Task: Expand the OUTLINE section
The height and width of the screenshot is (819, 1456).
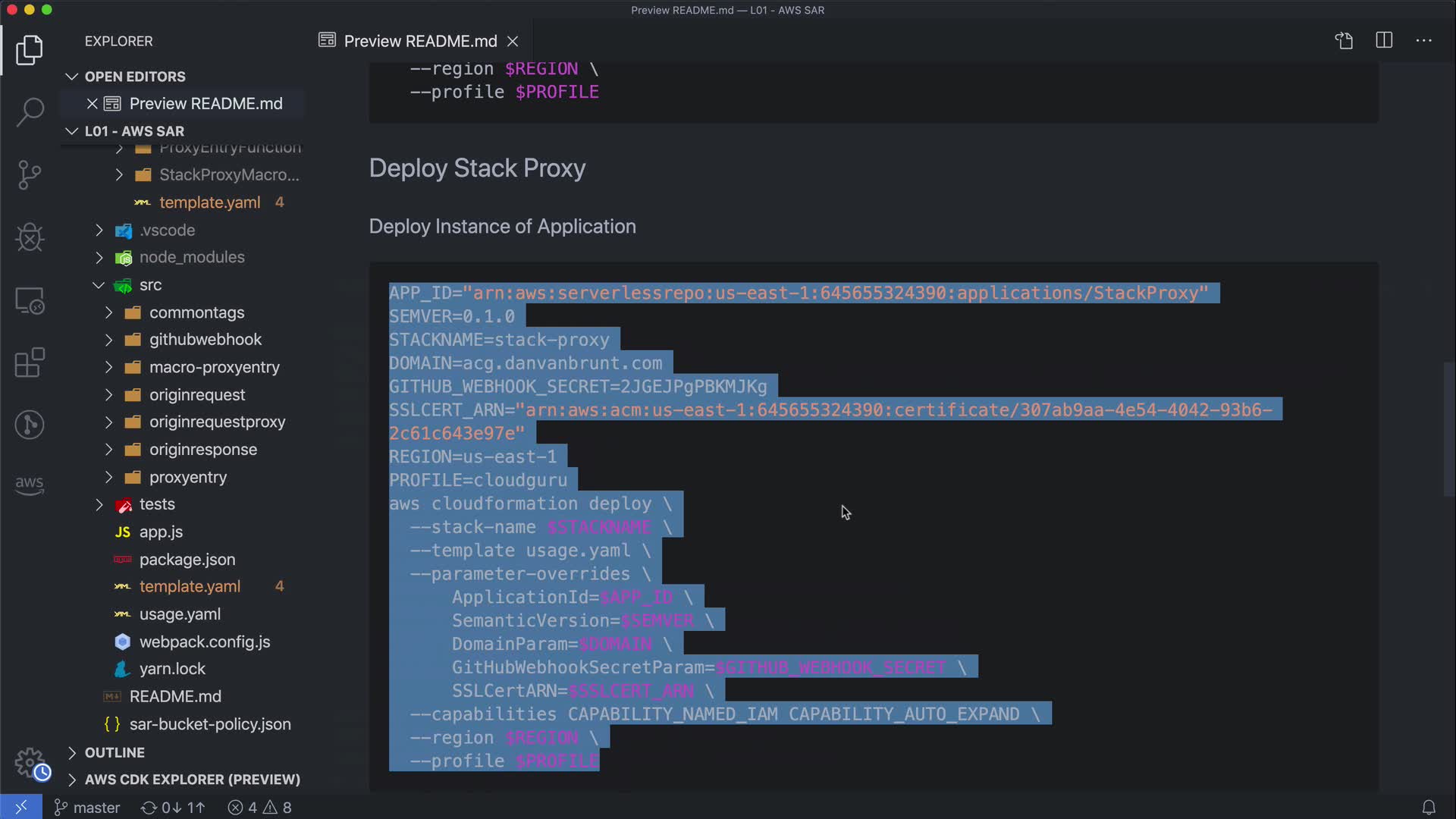Action: (x=72, y=752)
